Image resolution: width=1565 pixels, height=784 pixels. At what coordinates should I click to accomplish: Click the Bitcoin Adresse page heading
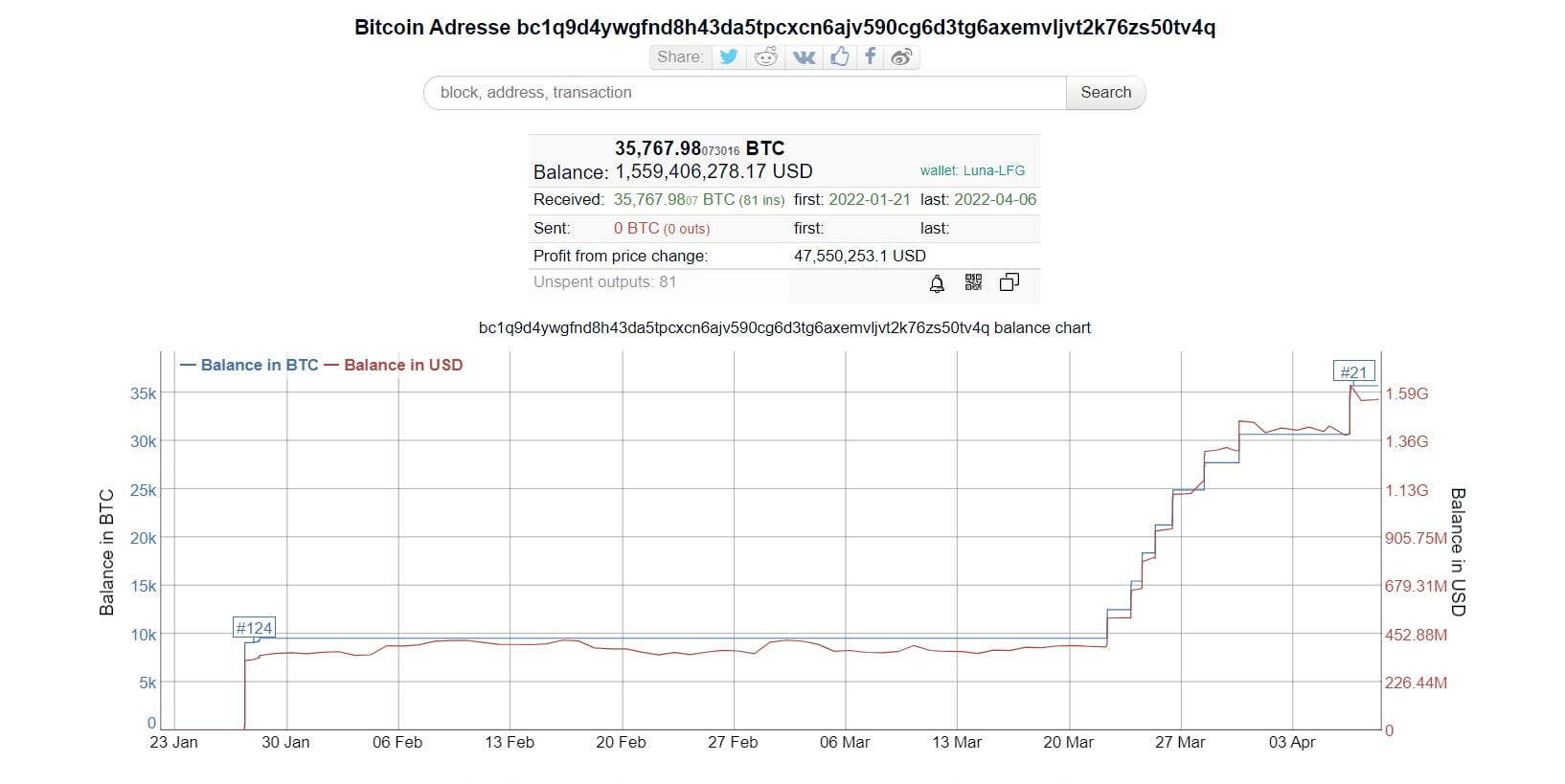point(784,27)
